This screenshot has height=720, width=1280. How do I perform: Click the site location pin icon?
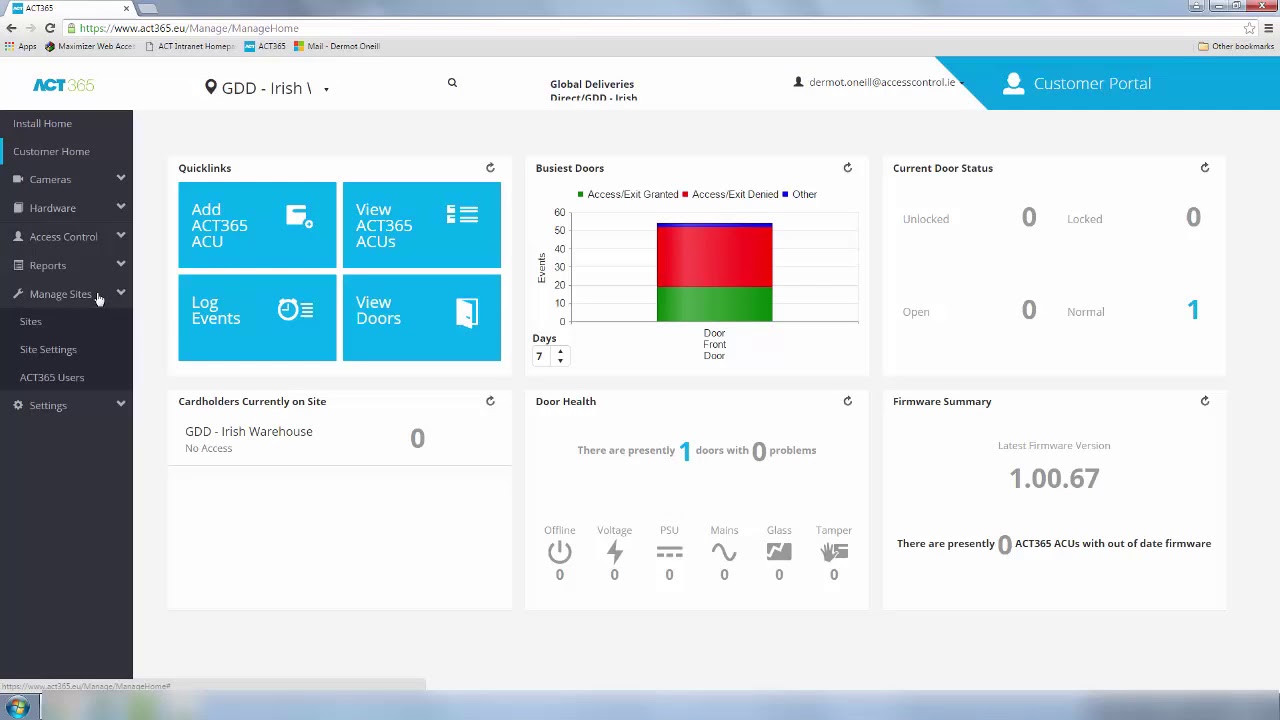coord(211,87)
